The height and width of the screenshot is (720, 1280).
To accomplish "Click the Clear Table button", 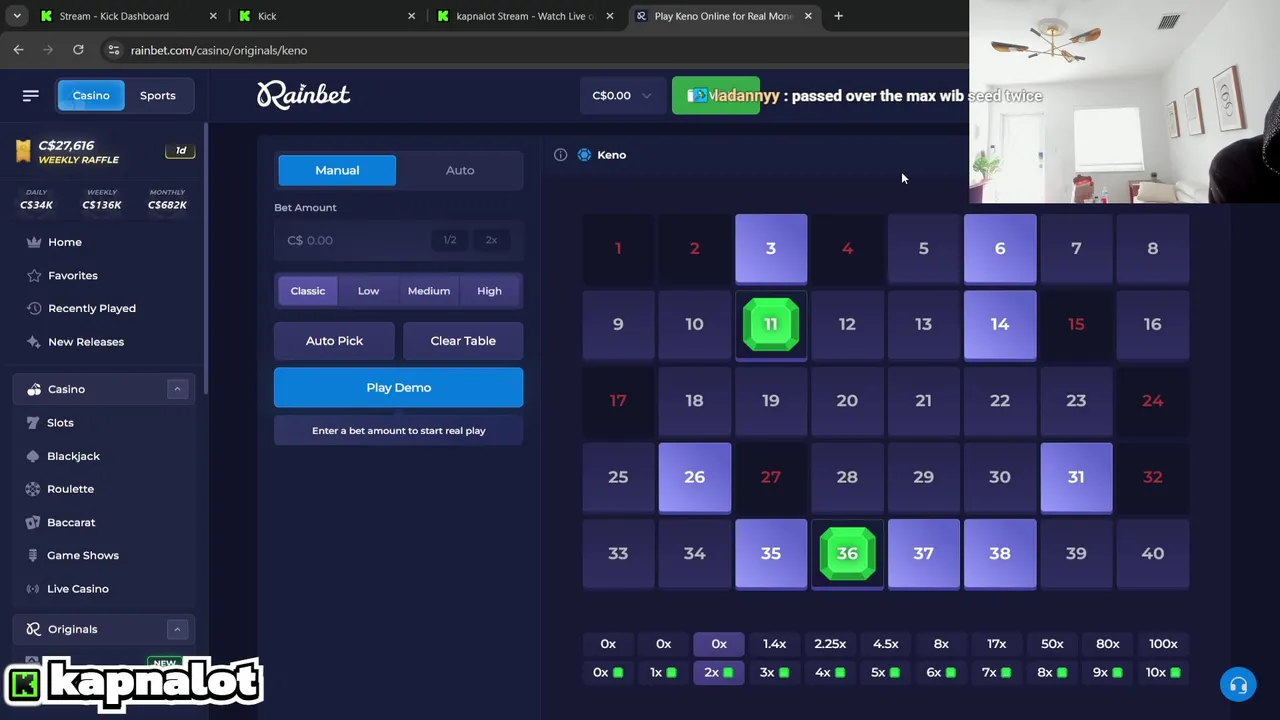I will click(x=463, y=341).
